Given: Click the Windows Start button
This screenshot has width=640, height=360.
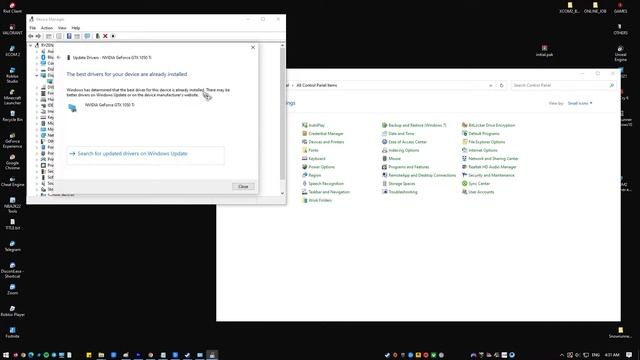Looking at the screenshot, I should (6, 355).
